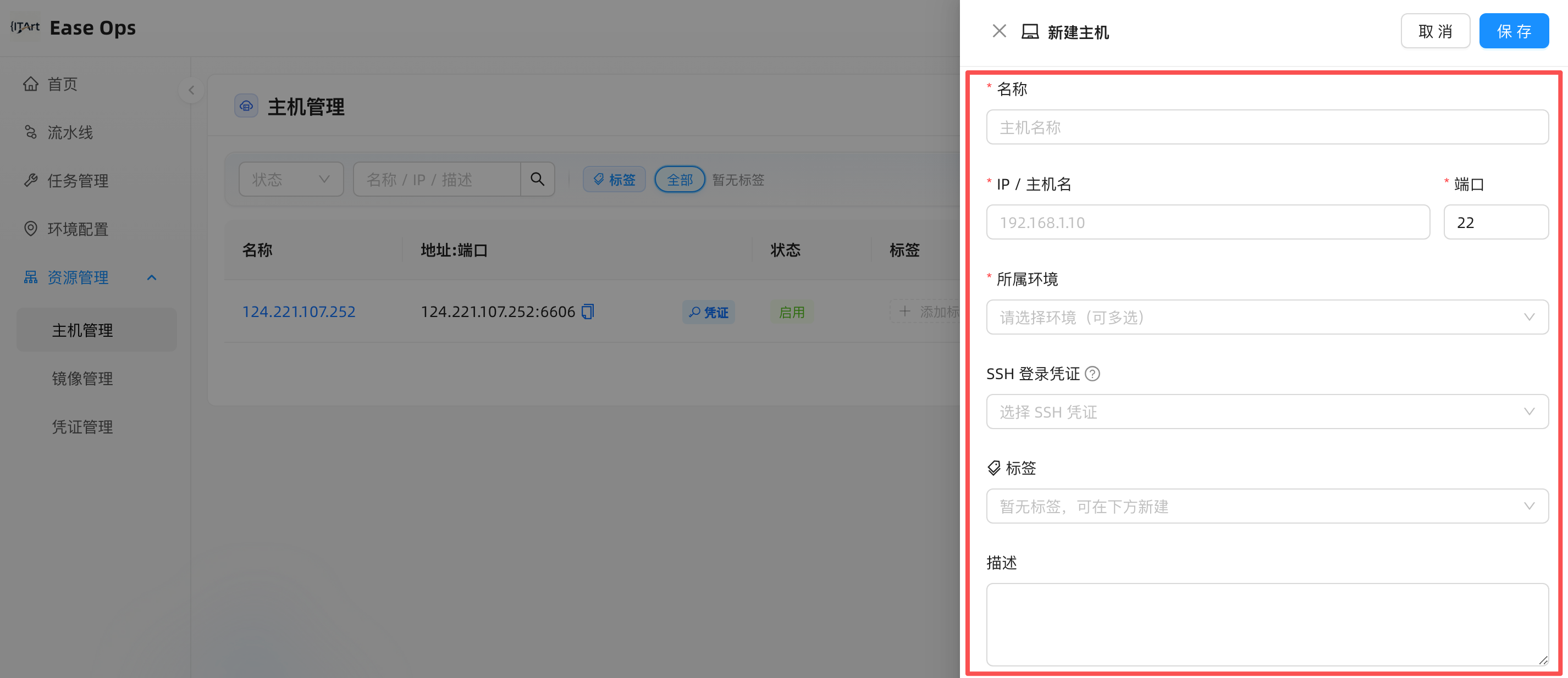Viewport: 1568px width, 678px height.
Task: Focus the 名称 / IP / 描述 search box
Action: [437, 179]
